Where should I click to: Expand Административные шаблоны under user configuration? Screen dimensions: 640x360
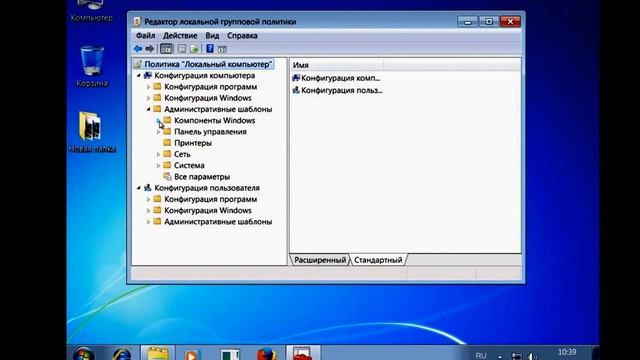(149, 222)
